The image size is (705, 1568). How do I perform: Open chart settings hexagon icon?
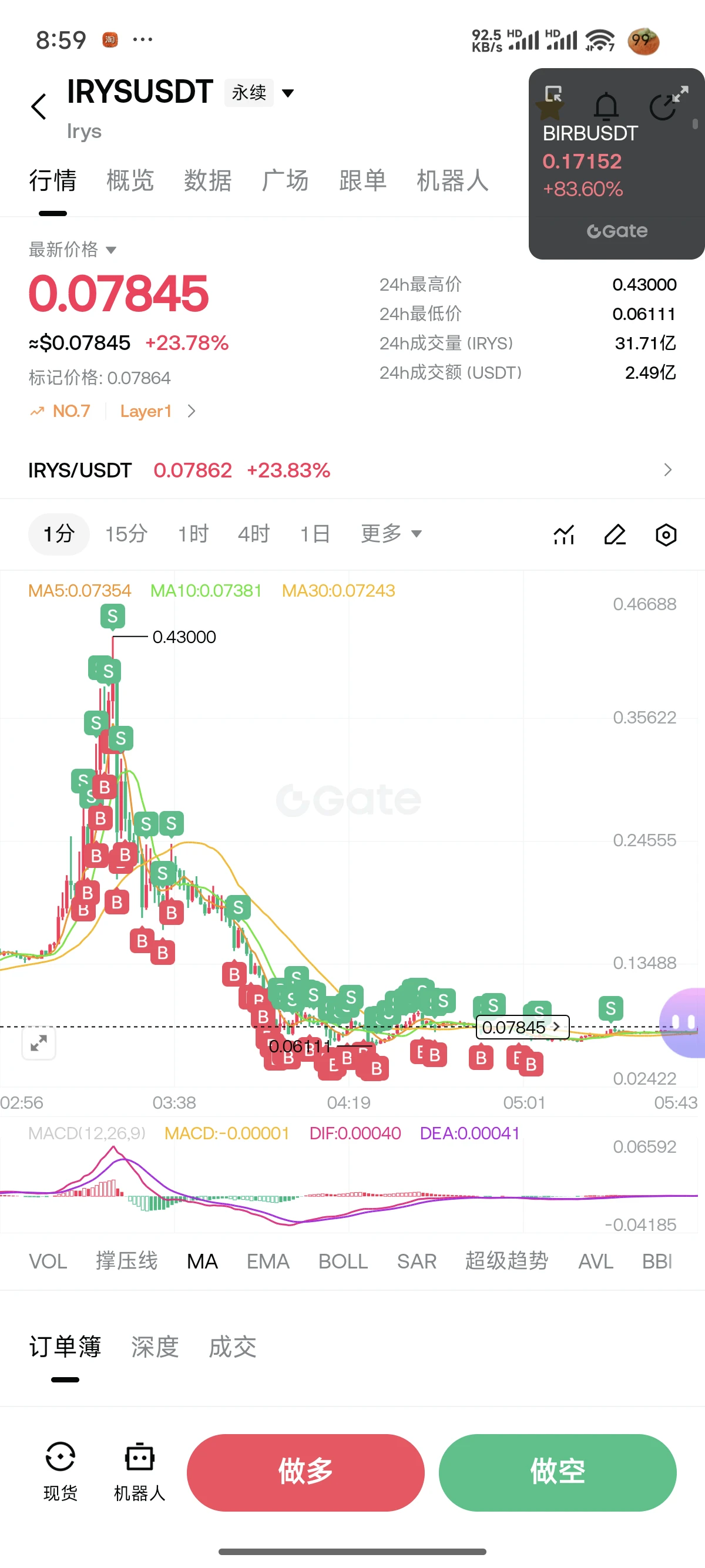click(666, 534)
